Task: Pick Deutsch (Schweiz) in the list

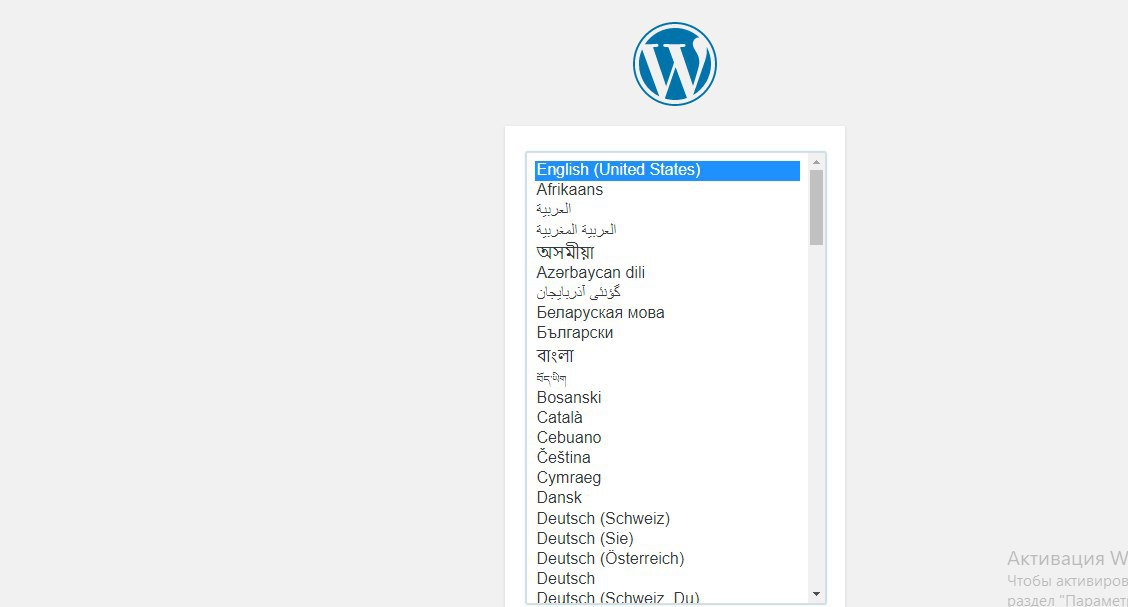Action: click(667, 519)
